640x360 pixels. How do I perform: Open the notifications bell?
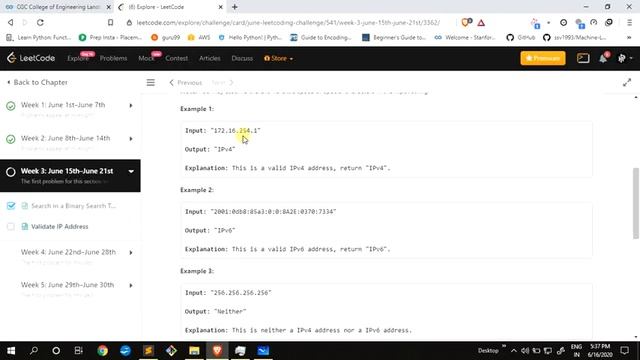point(603,58)
